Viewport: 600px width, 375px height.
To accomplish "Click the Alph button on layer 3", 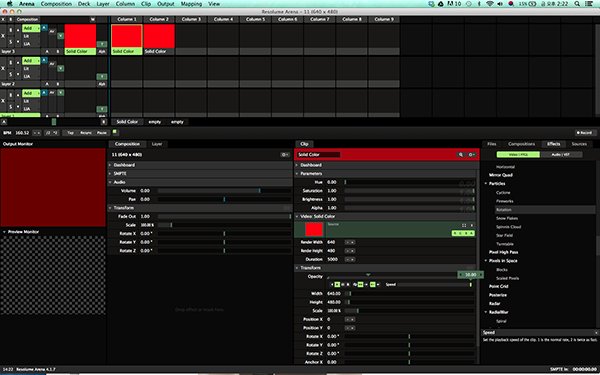I will tap(102, 51).
